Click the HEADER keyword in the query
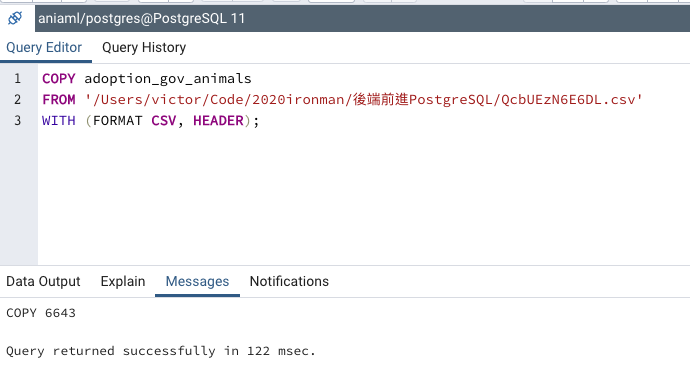The height and width of the screenshot is (383, 690). [x=218, y=121]
